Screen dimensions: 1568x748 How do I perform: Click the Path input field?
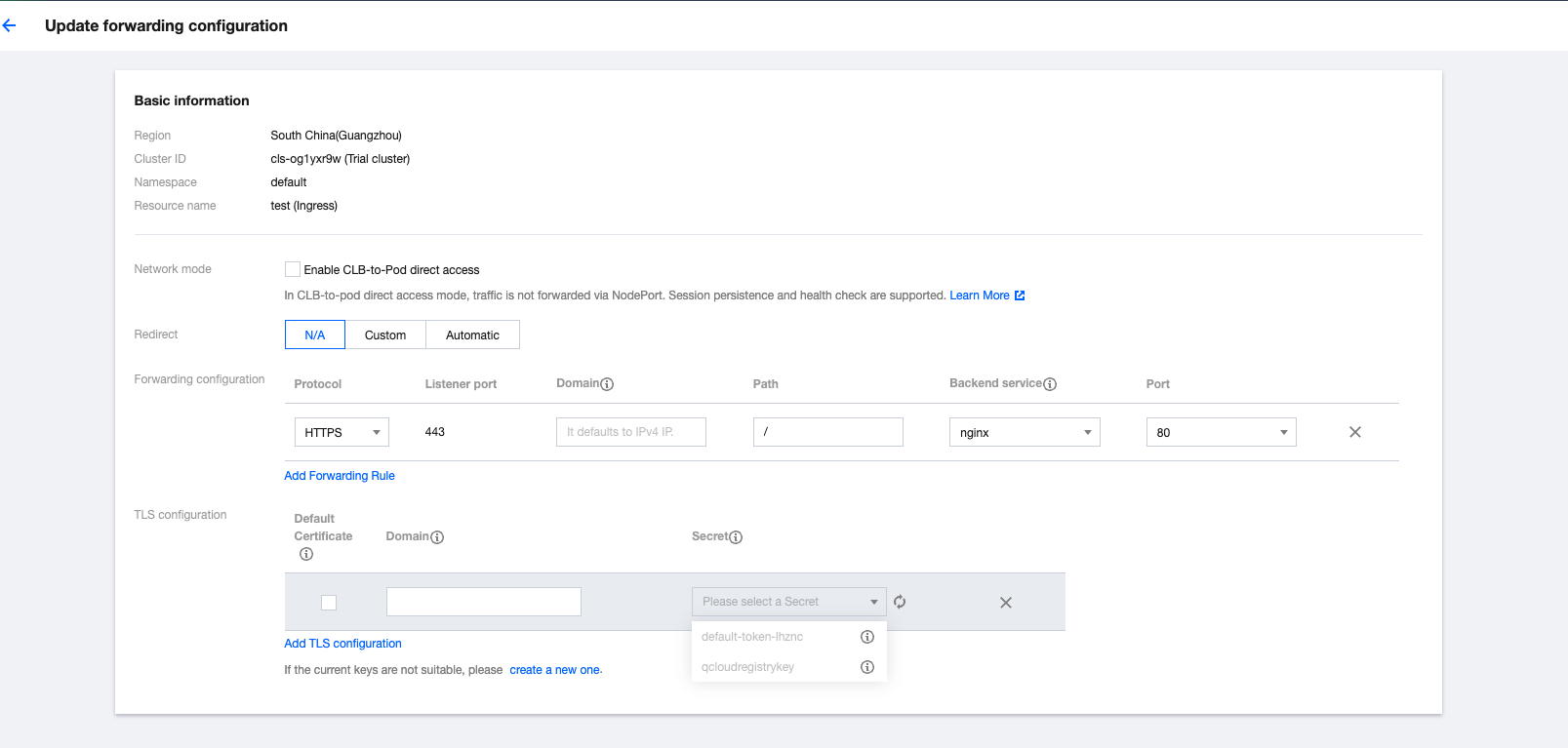click(x=827, y=432)
